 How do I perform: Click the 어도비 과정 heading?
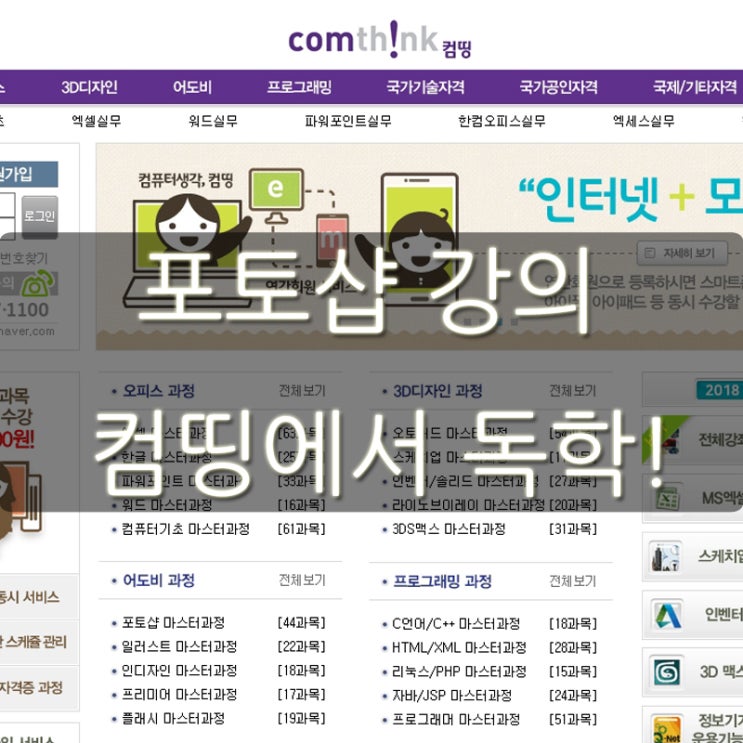159,580
